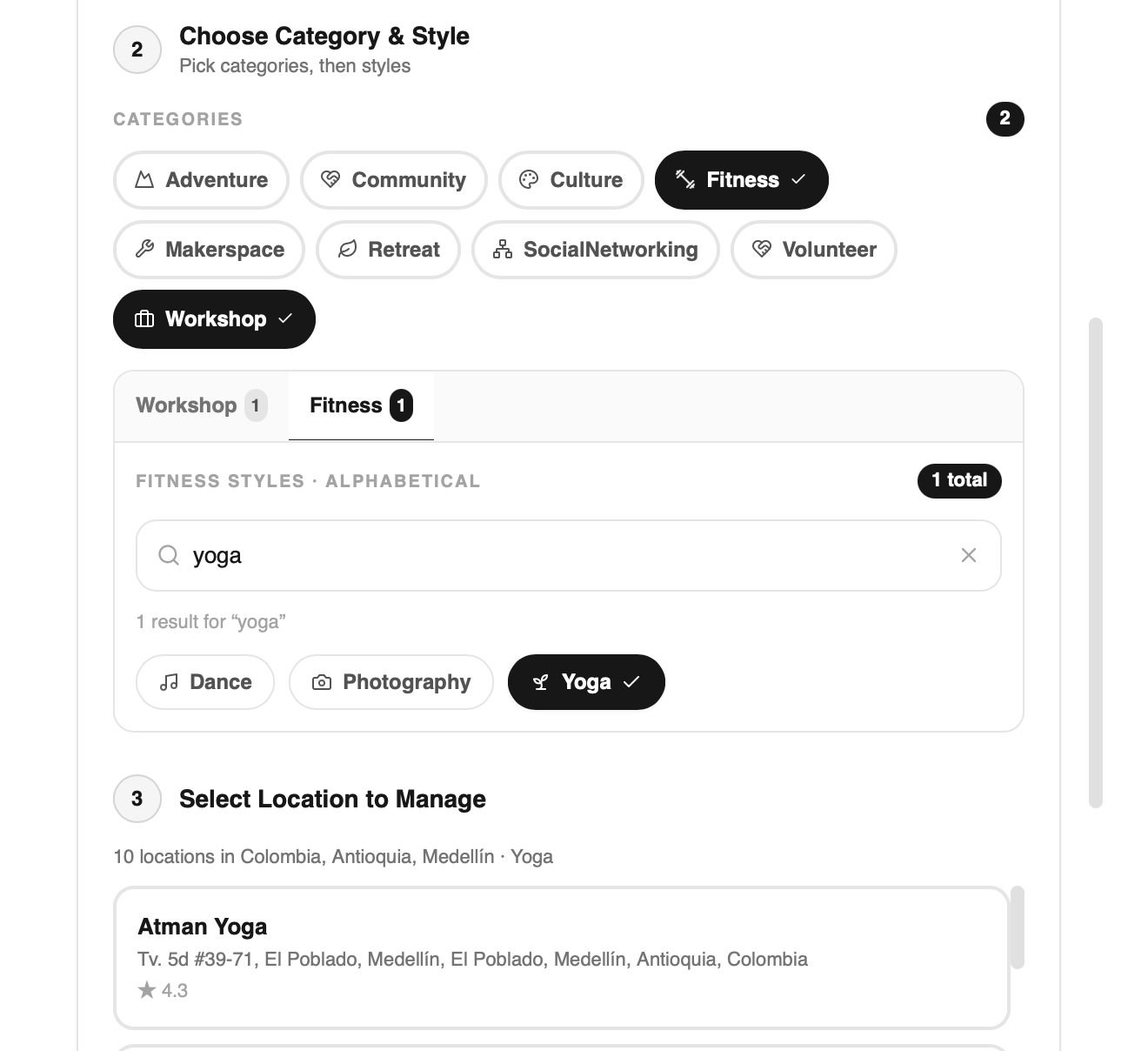1148x1051 pixels.
Task: Click the dumbbell icon on Fitness chip
Action: pyautogui.click(x=685, y=180)
